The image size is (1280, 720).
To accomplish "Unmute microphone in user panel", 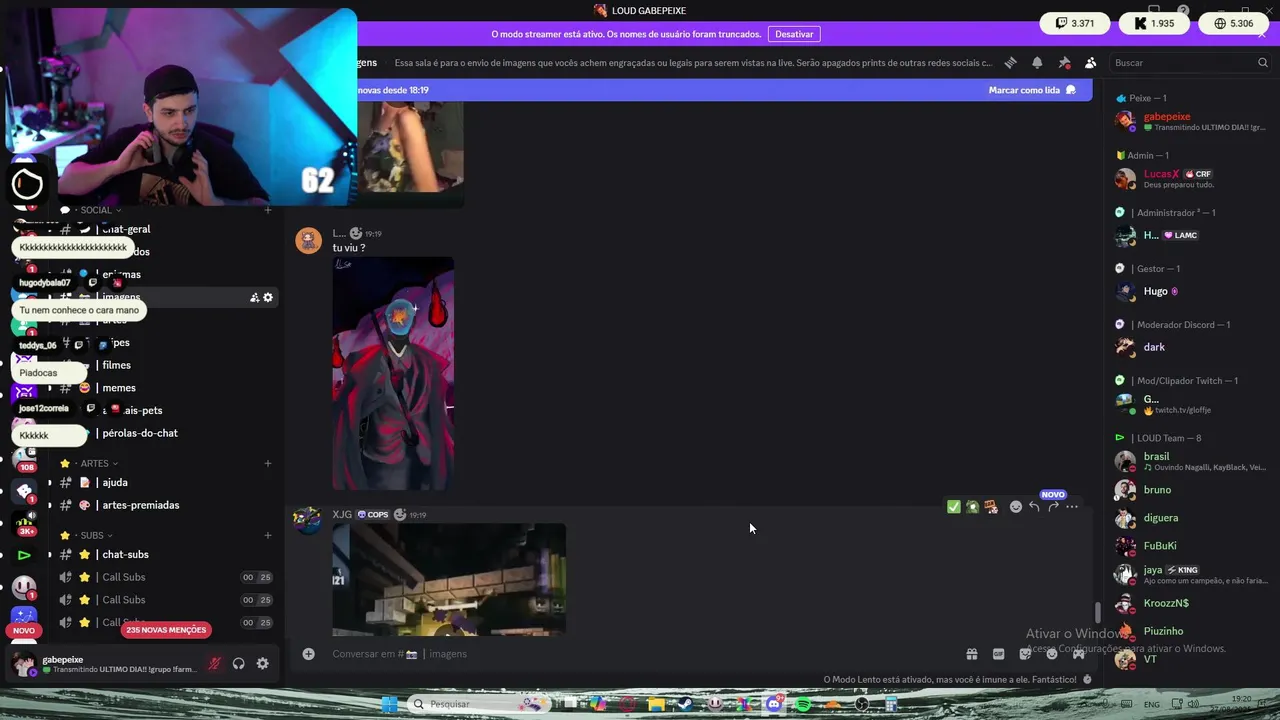I will (x=214, y=664).
